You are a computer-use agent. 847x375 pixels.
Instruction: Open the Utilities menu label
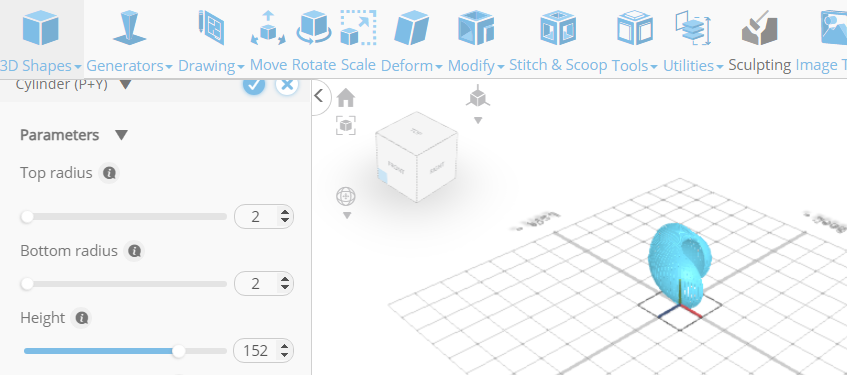pyautogui.click(x=693, y=66)
